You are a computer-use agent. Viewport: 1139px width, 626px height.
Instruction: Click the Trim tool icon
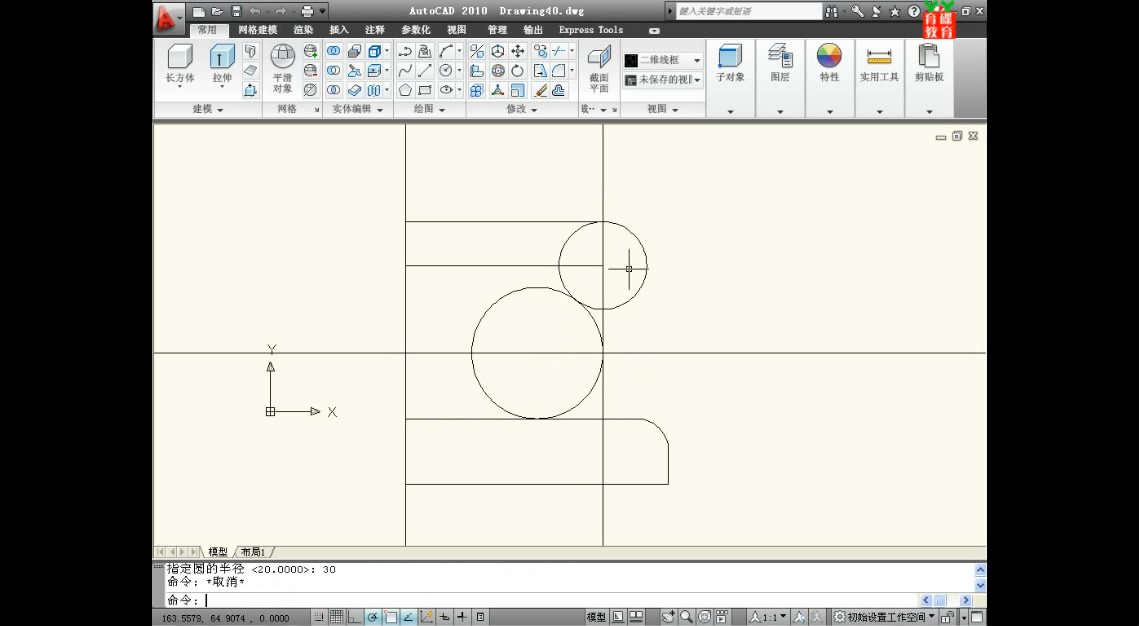coord(559,51)
